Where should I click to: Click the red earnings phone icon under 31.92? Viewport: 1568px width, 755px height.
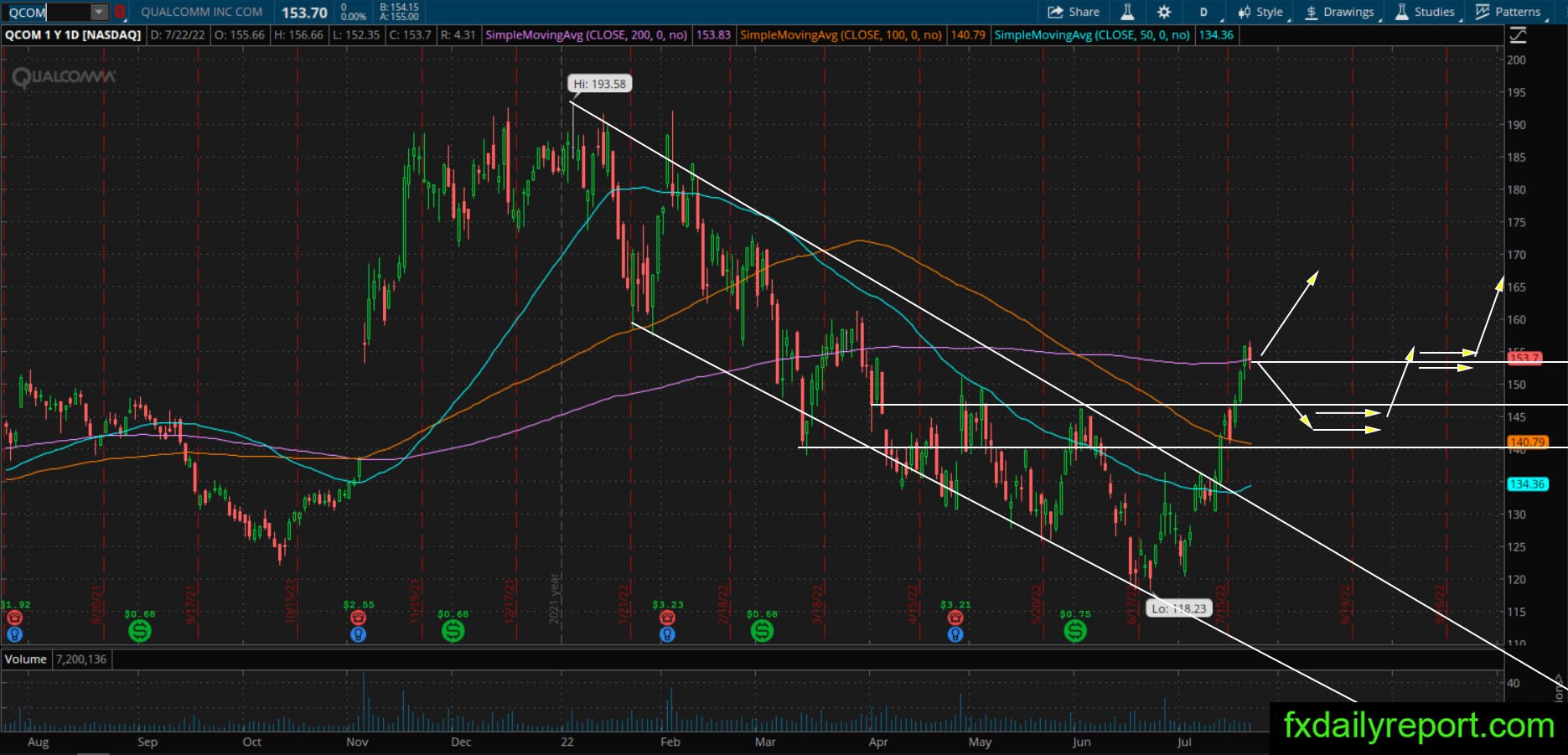[x=14, y=618]
